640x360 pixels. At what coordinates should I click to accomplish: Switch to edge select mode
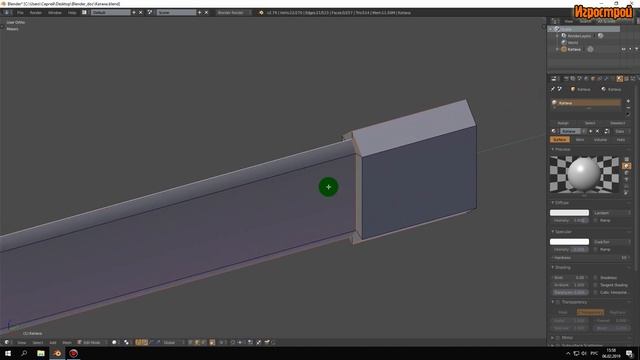197,342
